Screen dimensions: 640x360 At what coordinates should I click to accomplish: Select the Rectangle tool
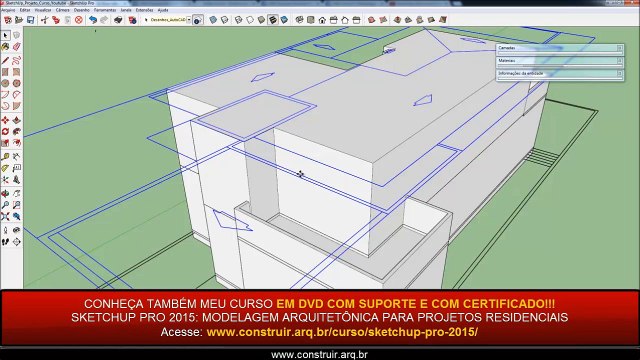pos(5,72)
